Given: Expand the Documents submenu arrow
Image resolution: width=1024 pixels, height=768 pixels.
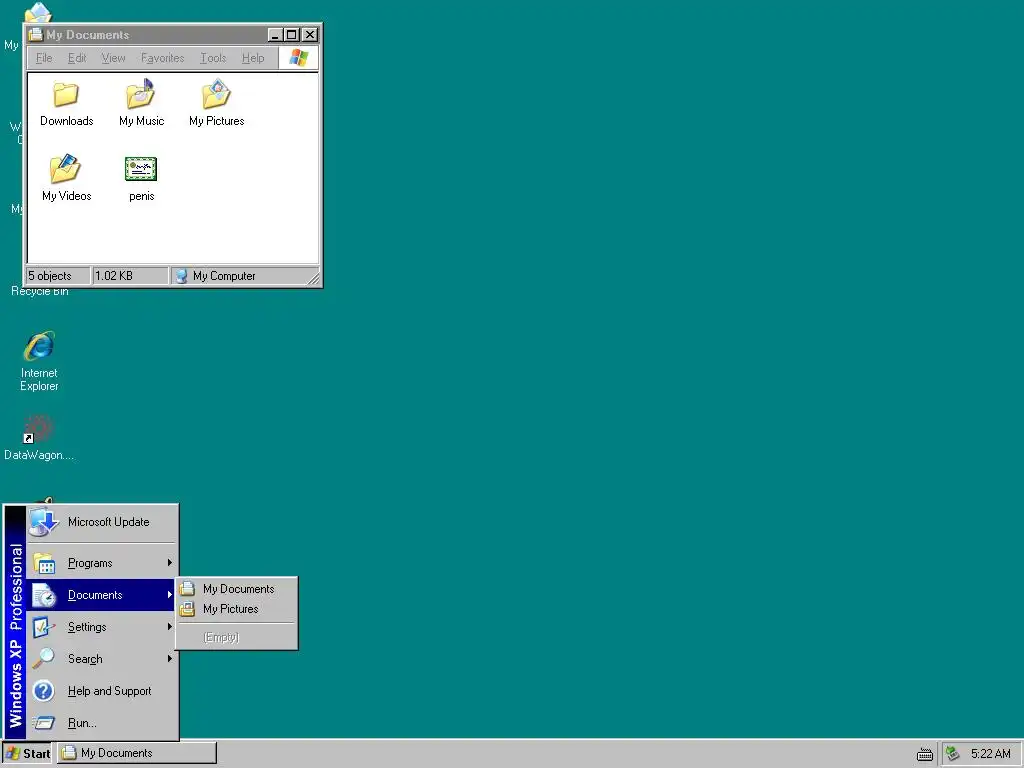Looking at the screenshot, I should (170, 595).
